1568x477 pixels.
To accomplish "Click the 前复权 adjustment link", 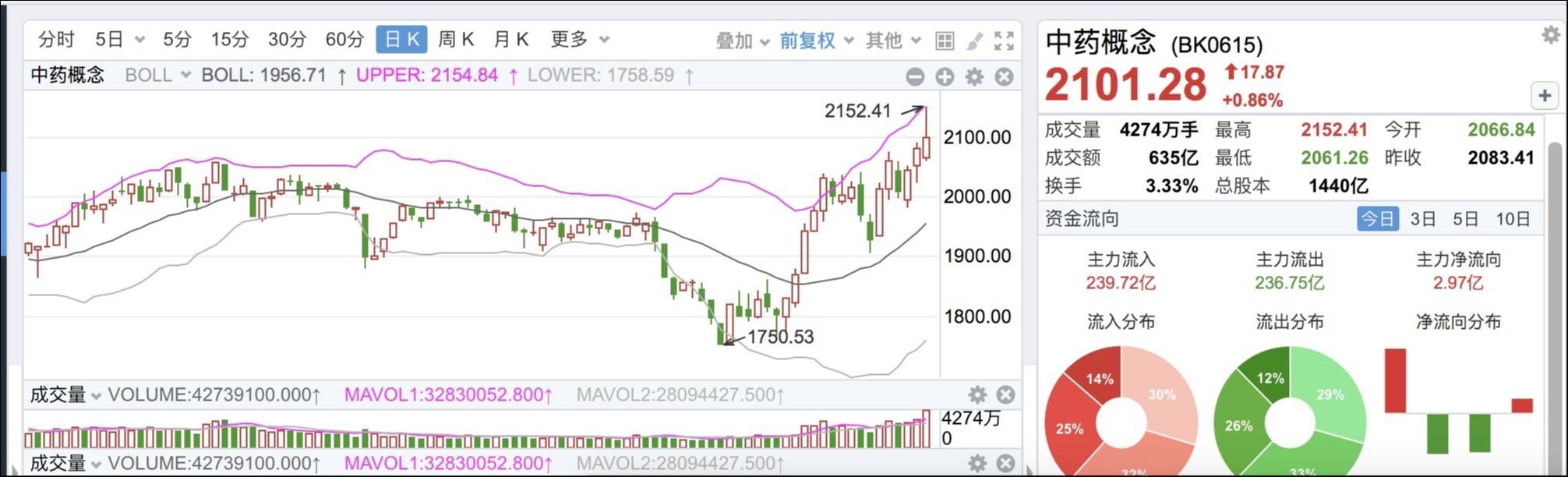I will (x=807, y=40).
